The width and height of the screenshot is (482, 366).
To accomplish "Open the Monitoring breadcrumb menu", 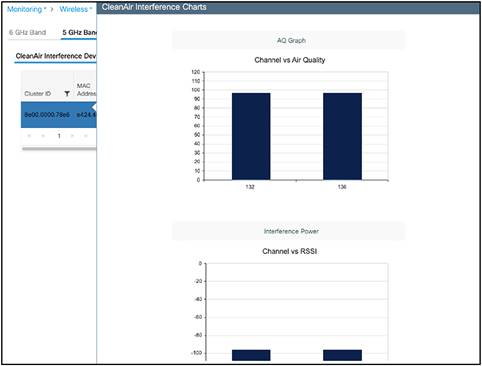I will click(x=27, y=9).
